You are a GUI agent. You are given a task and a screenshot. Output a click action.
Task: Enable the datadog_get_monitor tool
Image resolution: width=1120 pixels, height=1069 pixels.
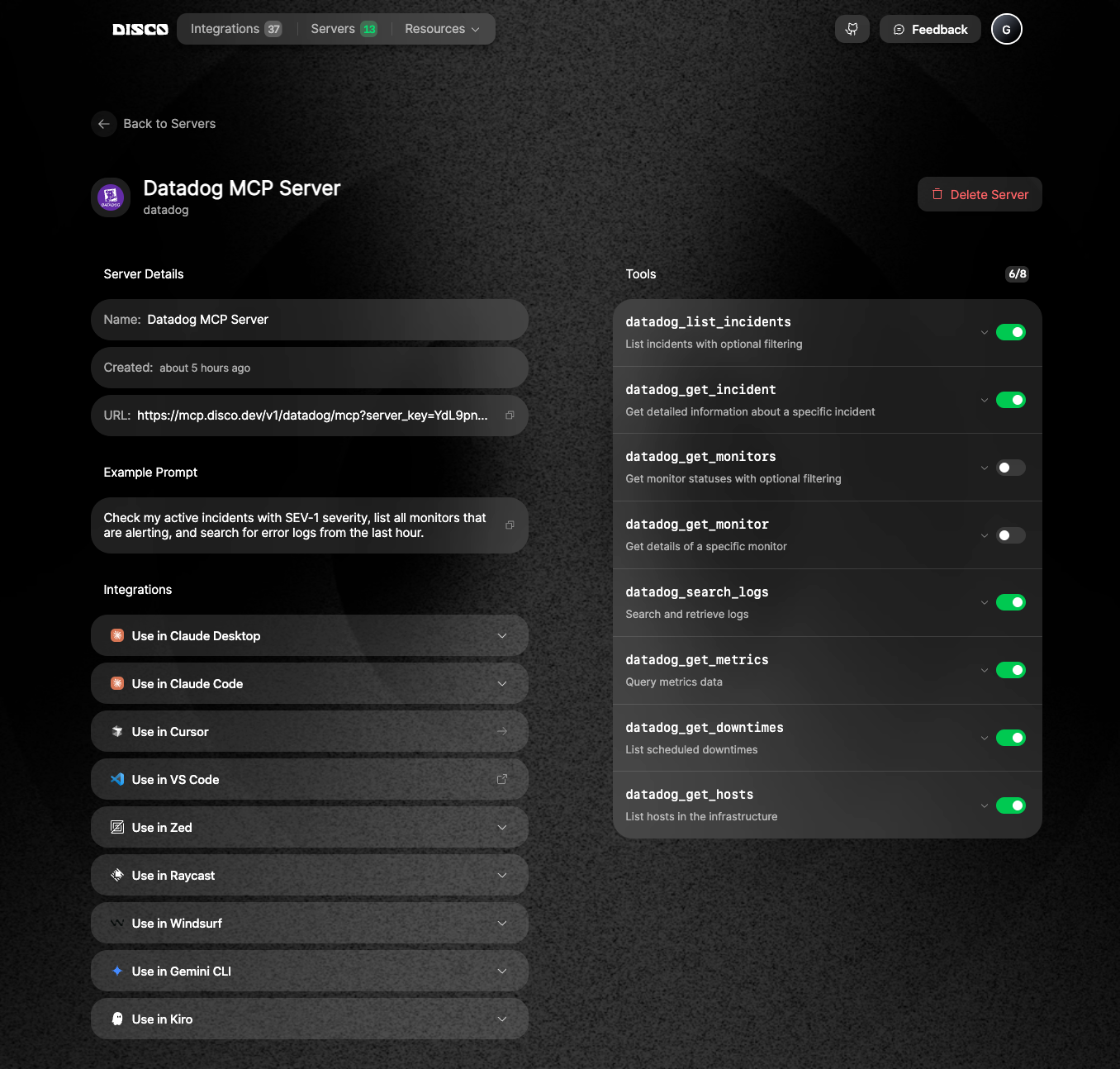[x=1011, y=535]
